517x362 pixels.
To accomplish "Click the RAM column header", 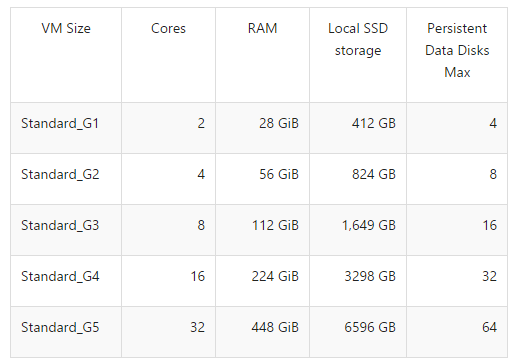I will [262, 29].
